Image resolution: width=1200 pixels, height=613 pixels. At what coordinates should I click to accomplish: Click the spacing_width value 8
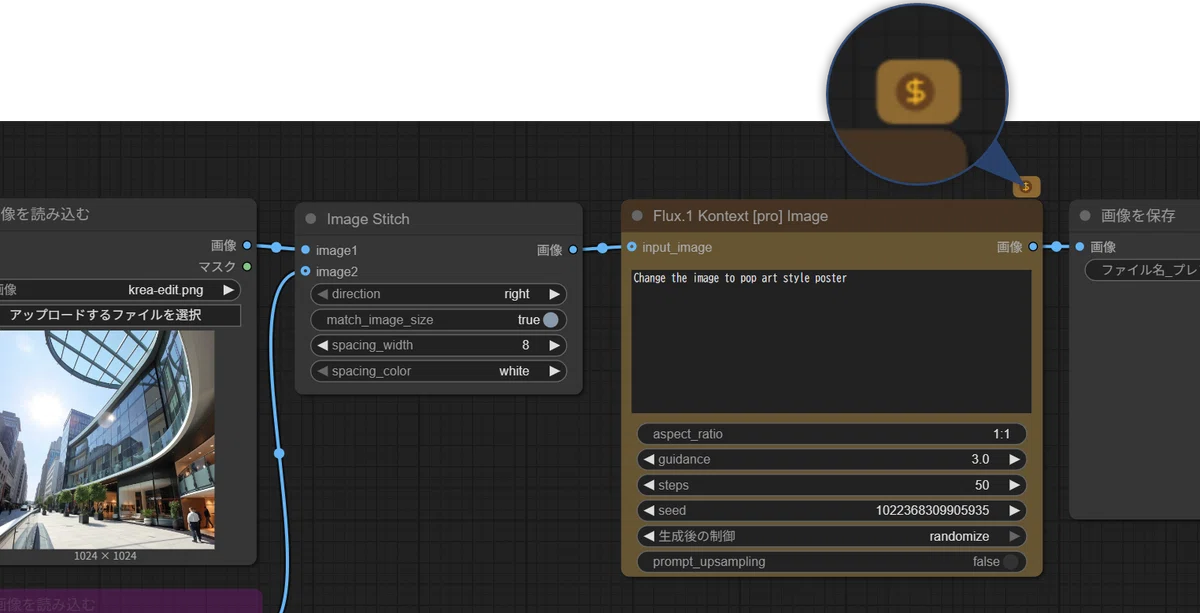point(526,345)
